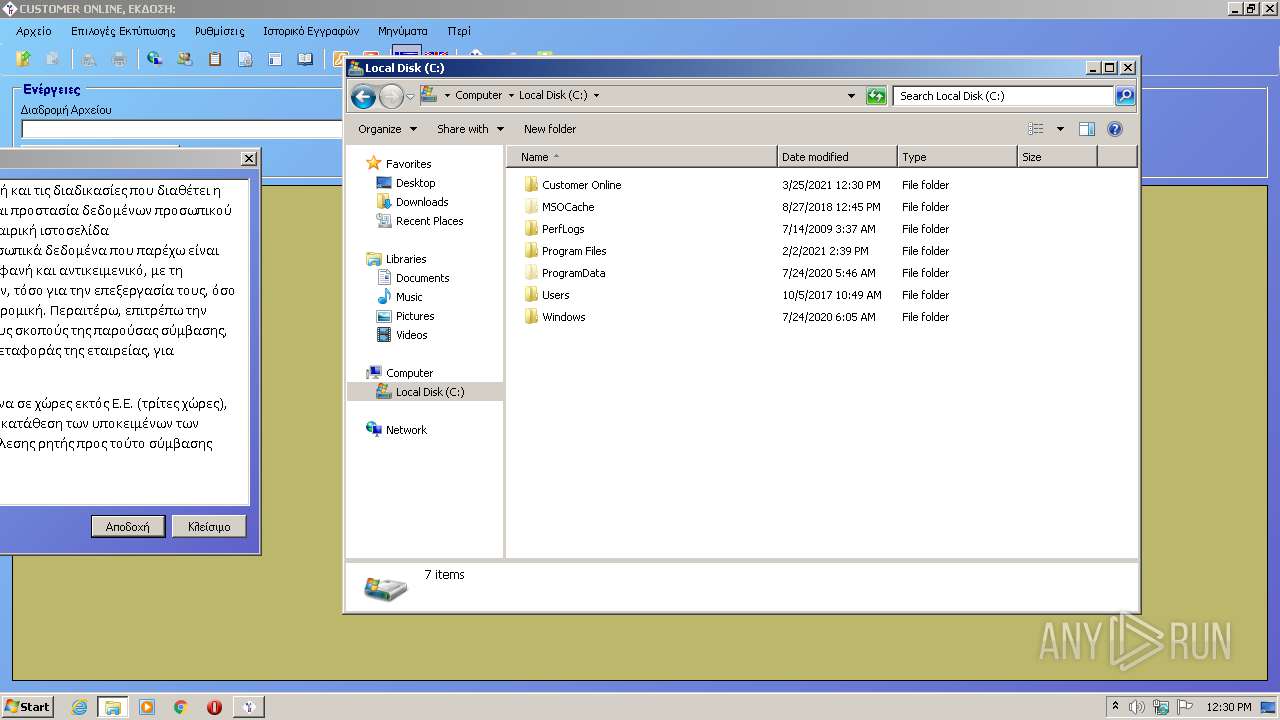Open Internet Explorer from taskbar

(x=80, y=707)
